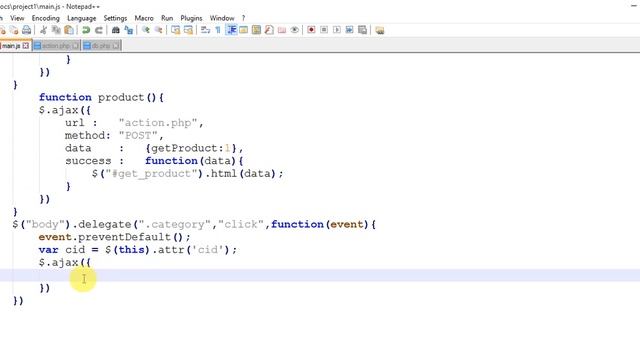The width and height of the screenshot is (640, 360).
Task: Click the 'function product(){' line
Action: pos(101,97)
